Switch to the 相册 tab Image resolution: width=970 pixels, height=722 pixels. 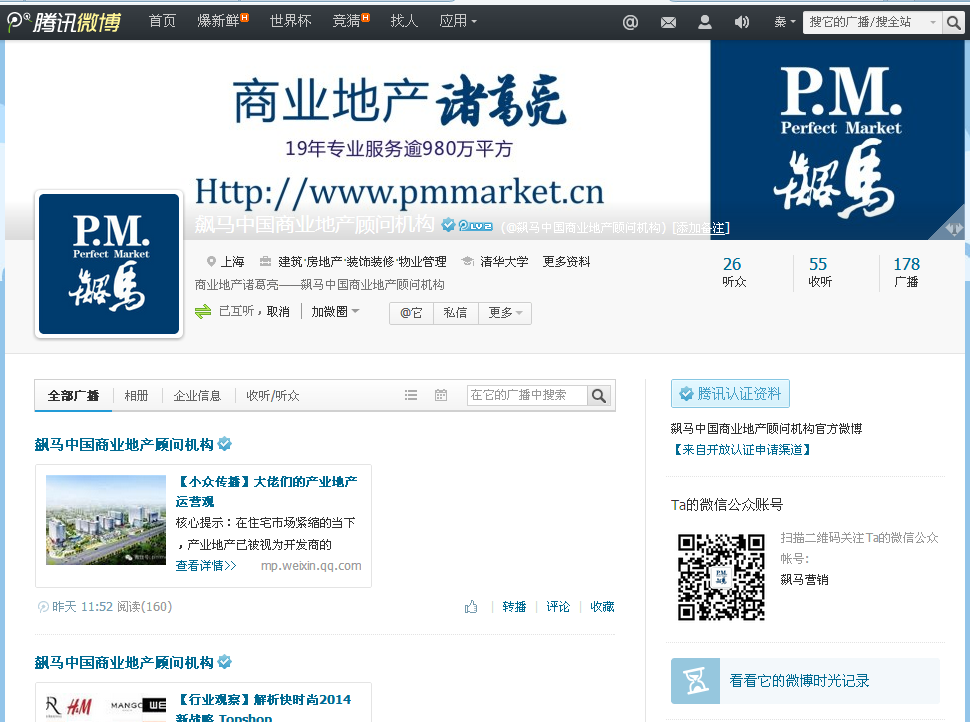136,395
